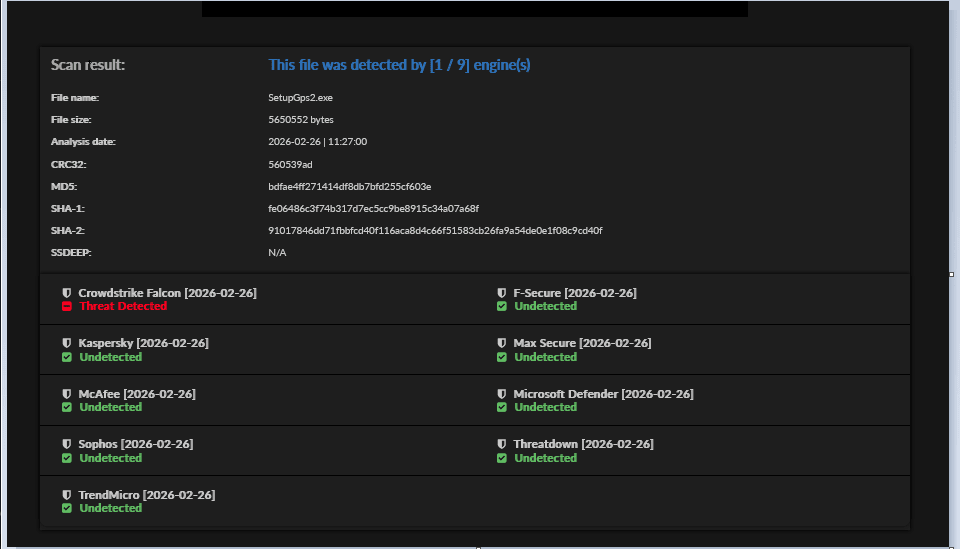Click the shield icon beside TrendMicro
This screenshot has height=549, width=960.
click(x=67, y=495)
